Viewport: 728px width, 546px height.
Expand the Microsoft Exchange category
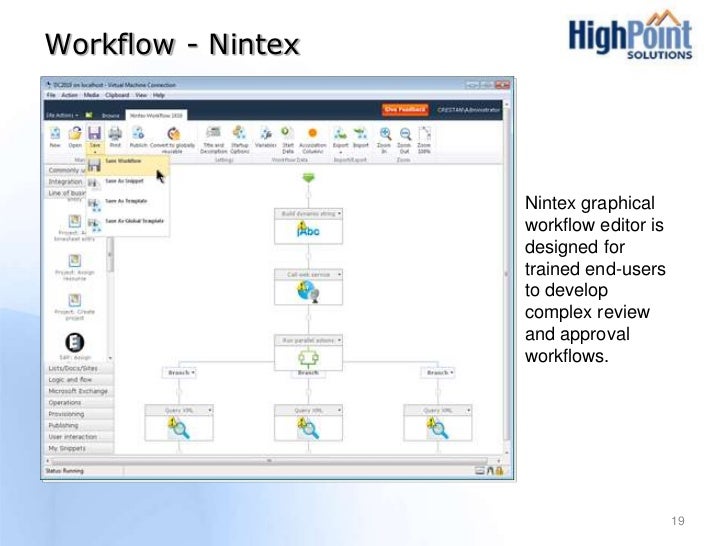pos(79,391)
